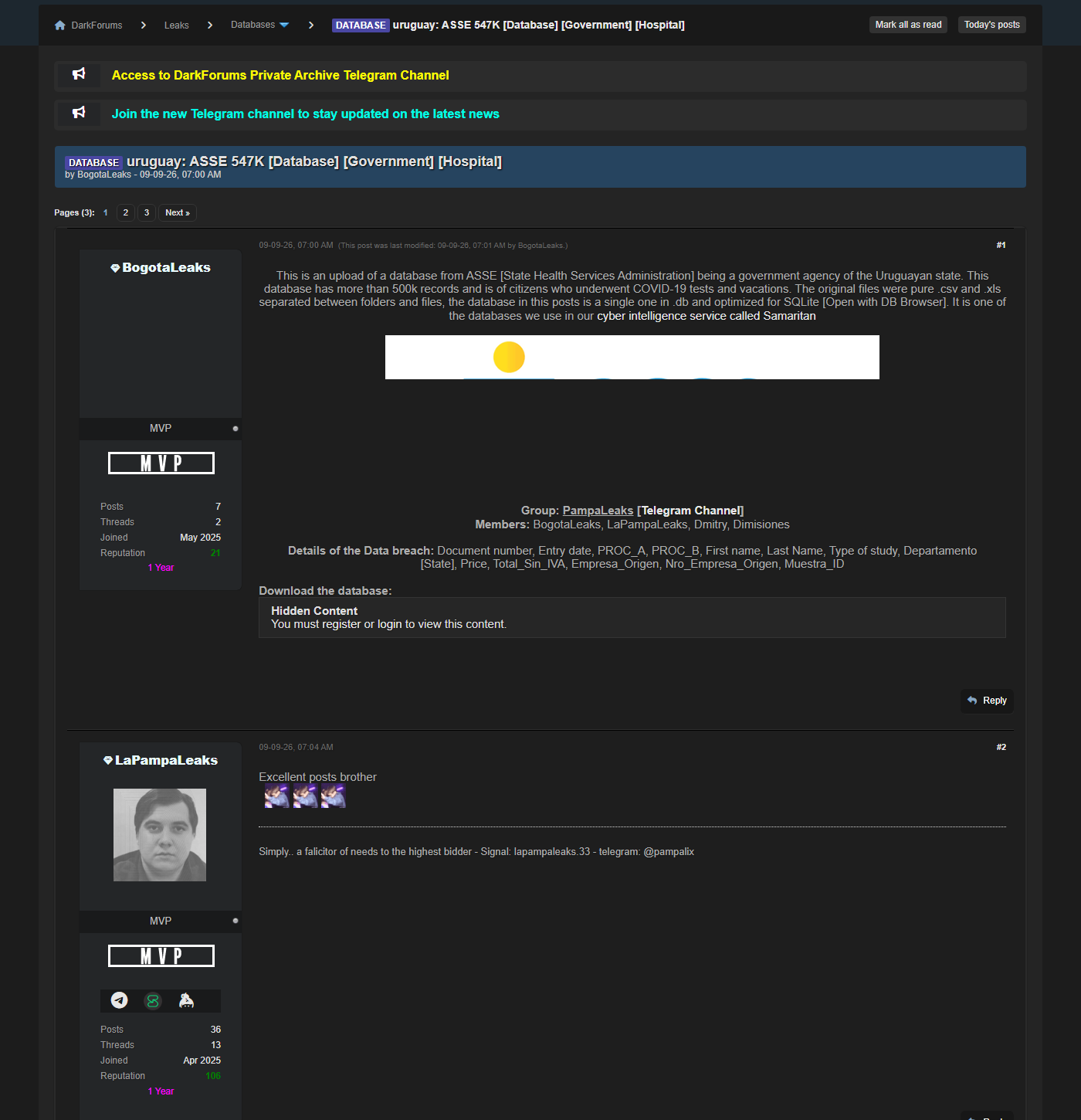Open Today's posts
The height and width of the screenshot is (1120, 1081).
(991, 25)
